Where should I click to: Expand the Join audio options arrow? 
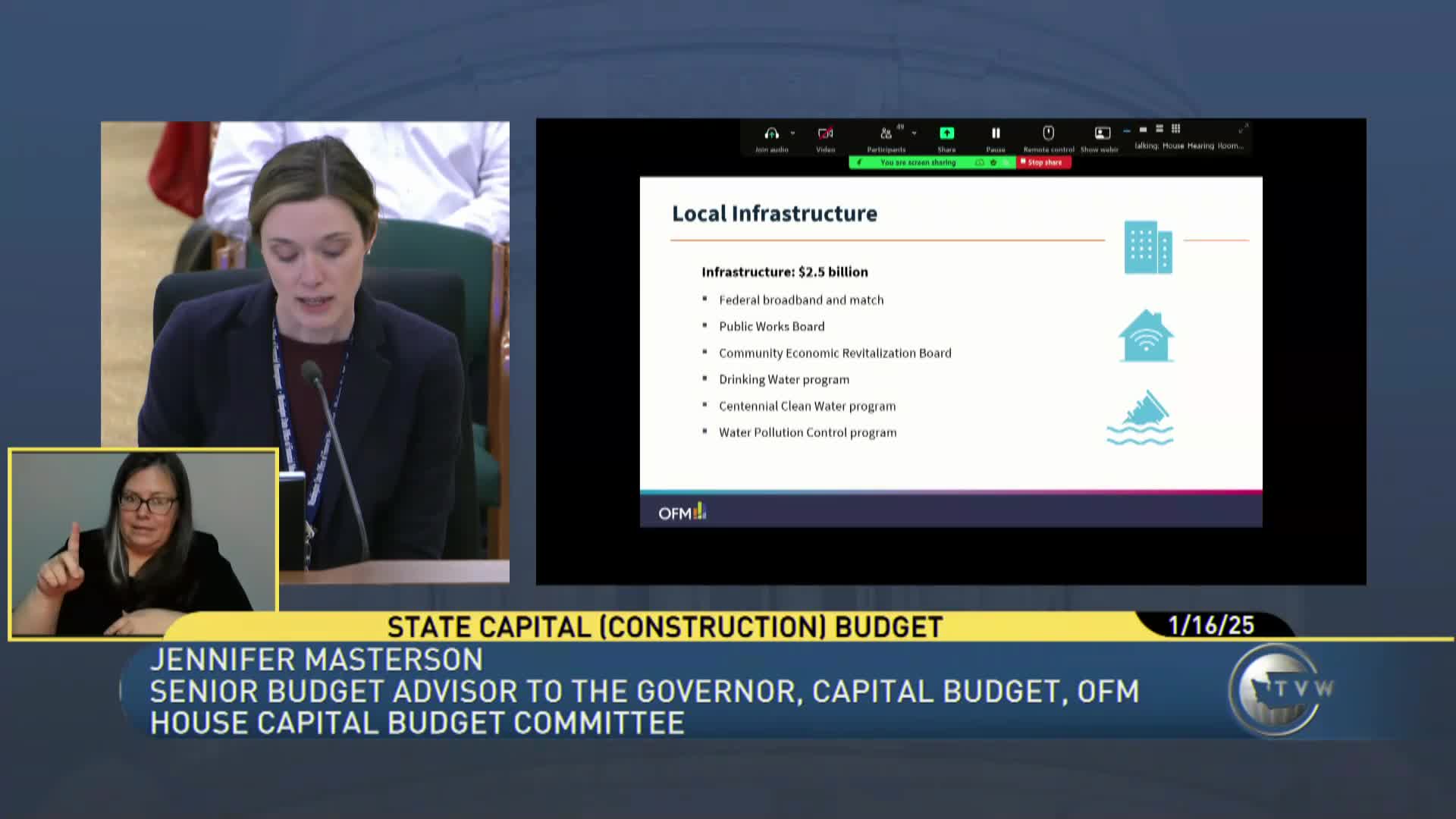point(792,133)
